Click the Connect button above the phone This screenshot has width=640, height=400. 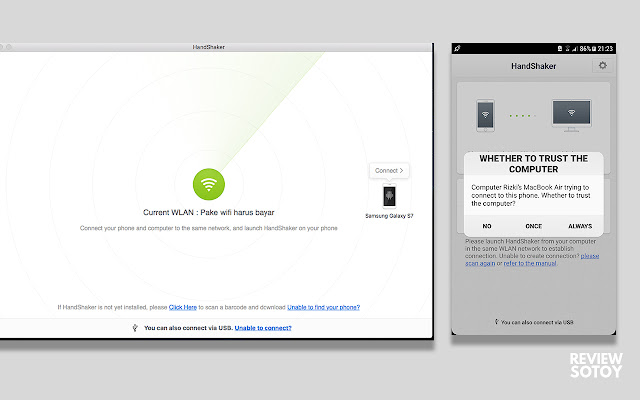(x=389, y=171)
